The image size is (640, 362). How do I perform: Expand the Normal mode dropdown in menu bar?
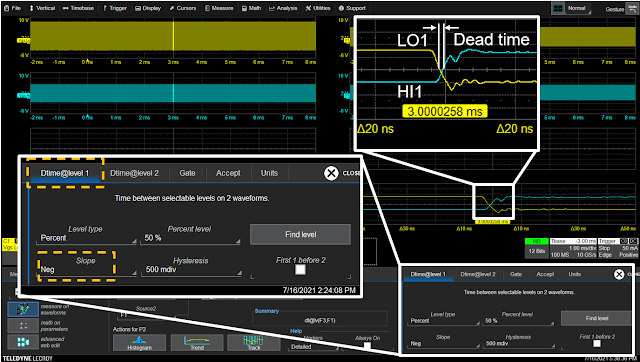coord(579,8)
